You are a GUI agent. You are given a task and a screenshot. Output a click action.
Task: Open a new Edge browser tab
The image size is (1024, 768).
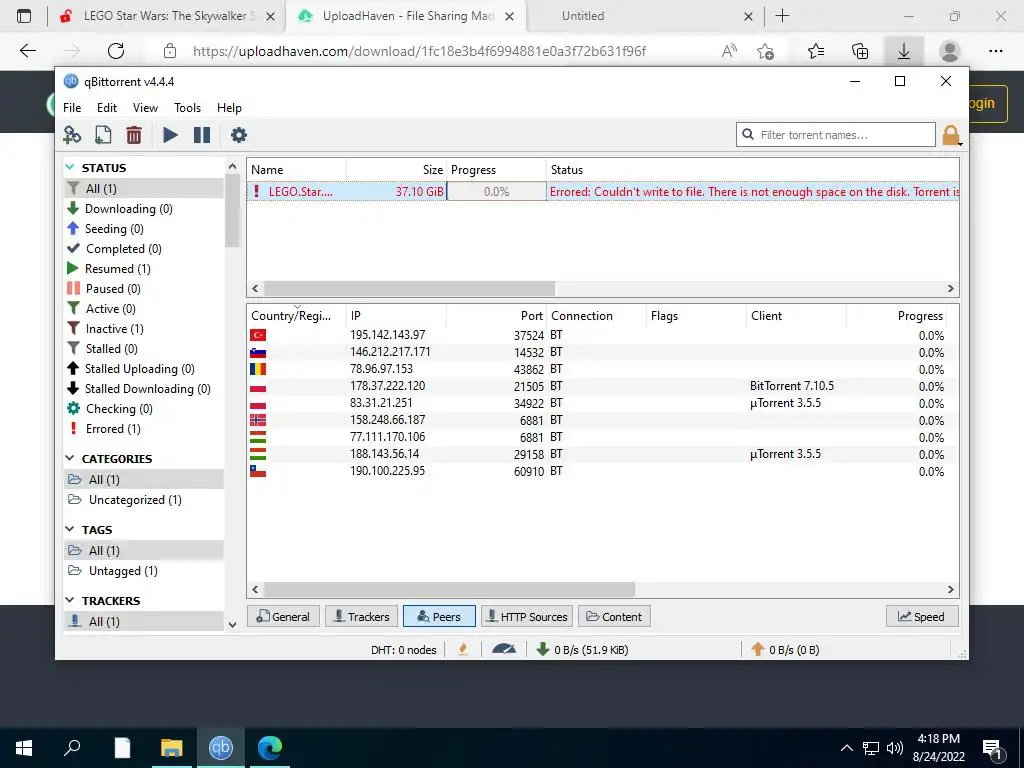782,16
